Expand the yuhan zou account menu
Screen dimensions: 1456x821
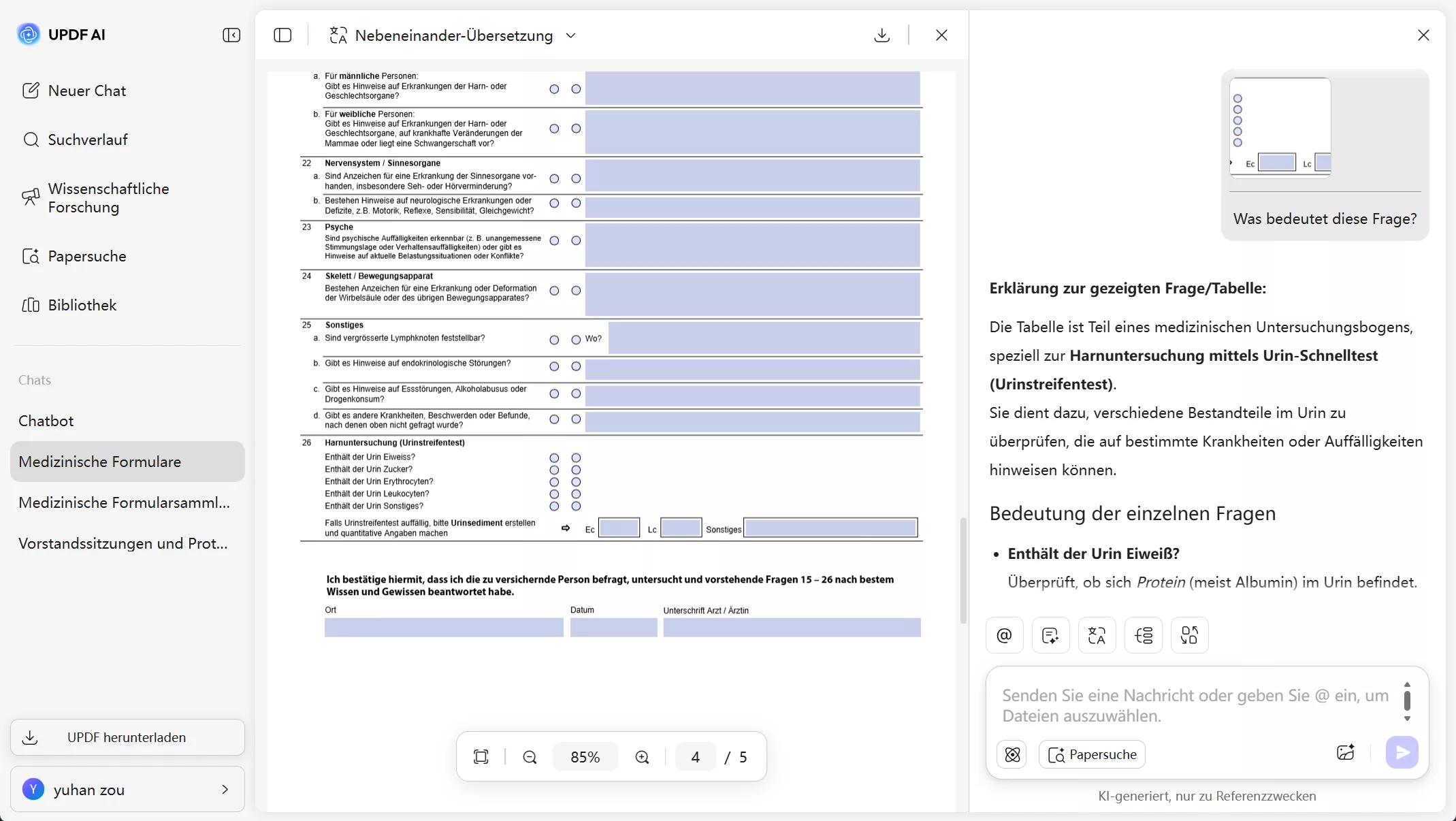click(225, 790)
